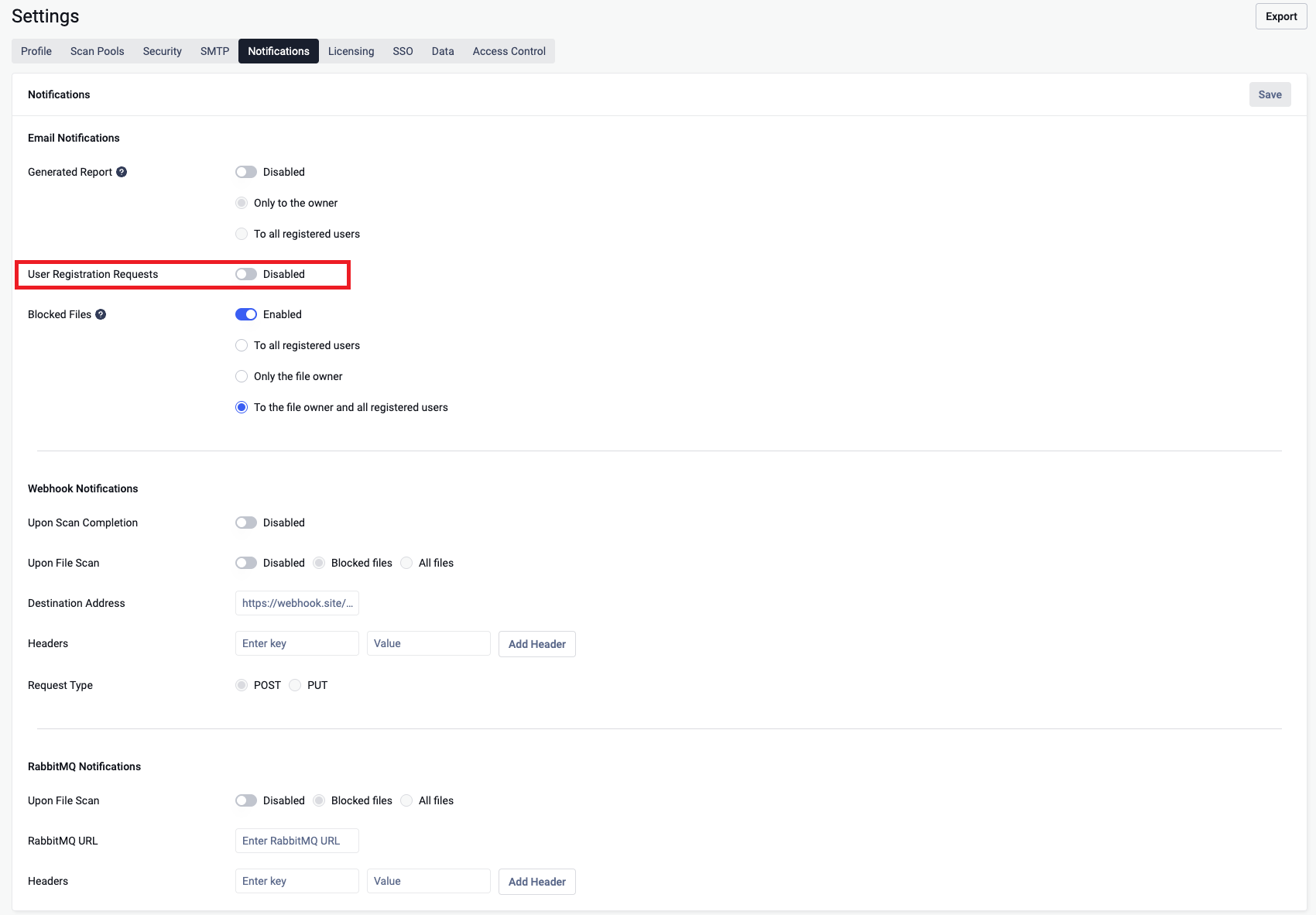Focus the Webhook header Value field
This screenshot has height=915, width=1316.
tap(429, 643)
